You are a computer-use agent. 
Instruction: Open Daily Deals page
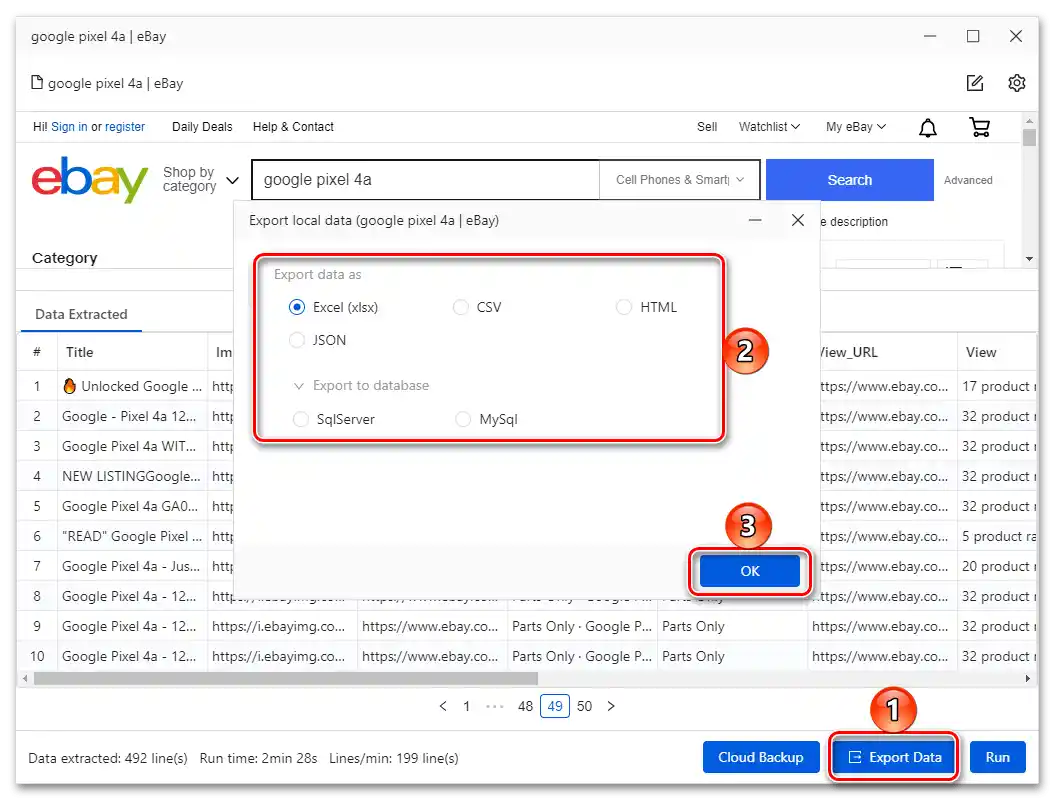[202, 126]
